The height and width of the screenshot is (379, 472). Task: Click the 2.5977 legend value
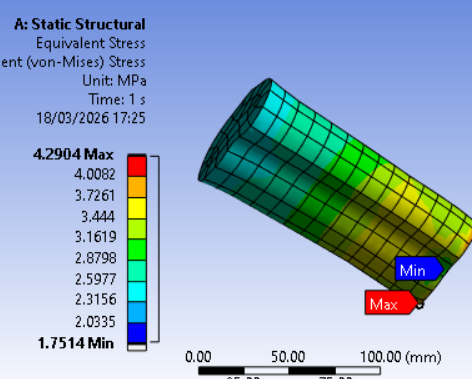click(96, 279)
